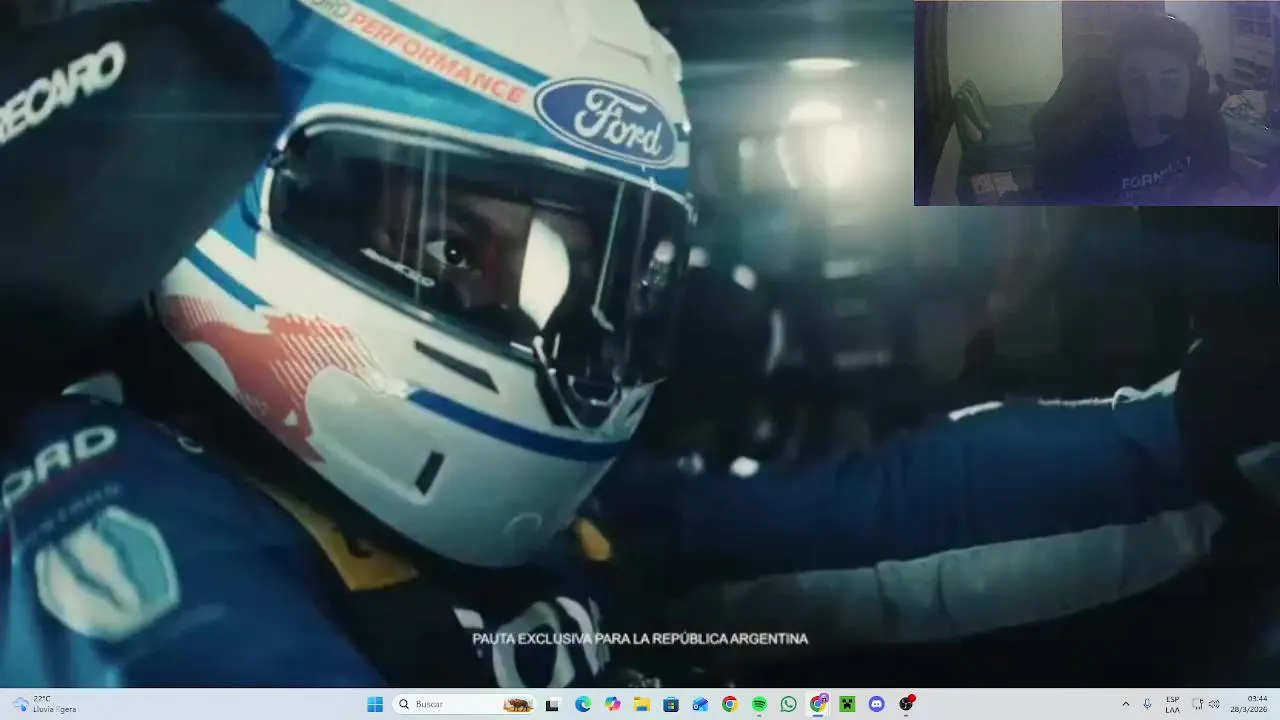Open Discord from the taskbar
The image size is (1280, 720).
click(x=877, y=704)
